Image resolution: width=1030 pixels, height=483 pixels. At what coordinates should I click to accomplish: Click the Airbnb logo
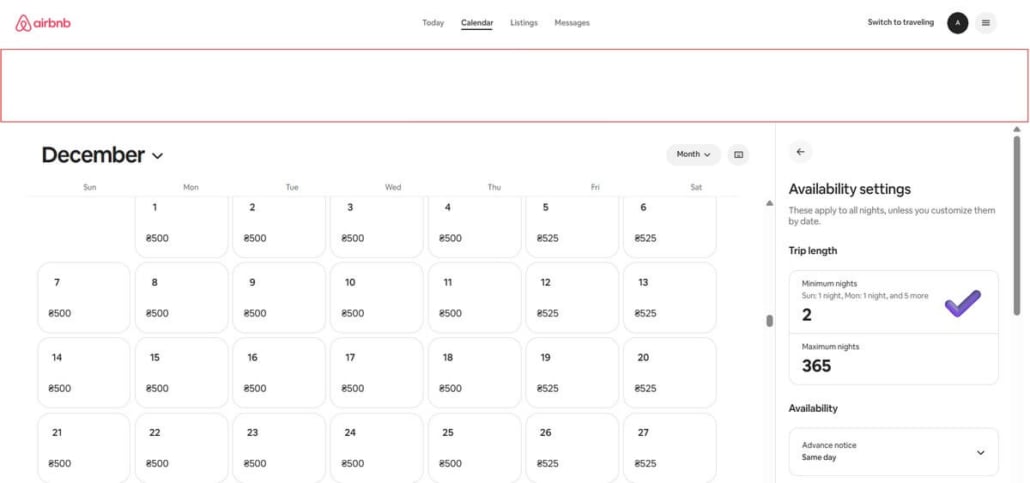pyautogui.click(x=43, y=23)
